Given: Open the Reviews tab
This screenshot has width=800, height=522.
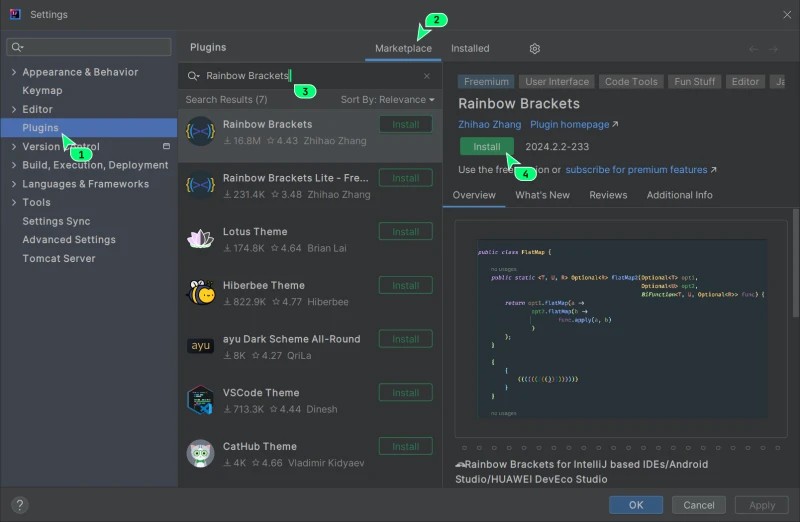Looking at the screenshot, I should (608, 195).
